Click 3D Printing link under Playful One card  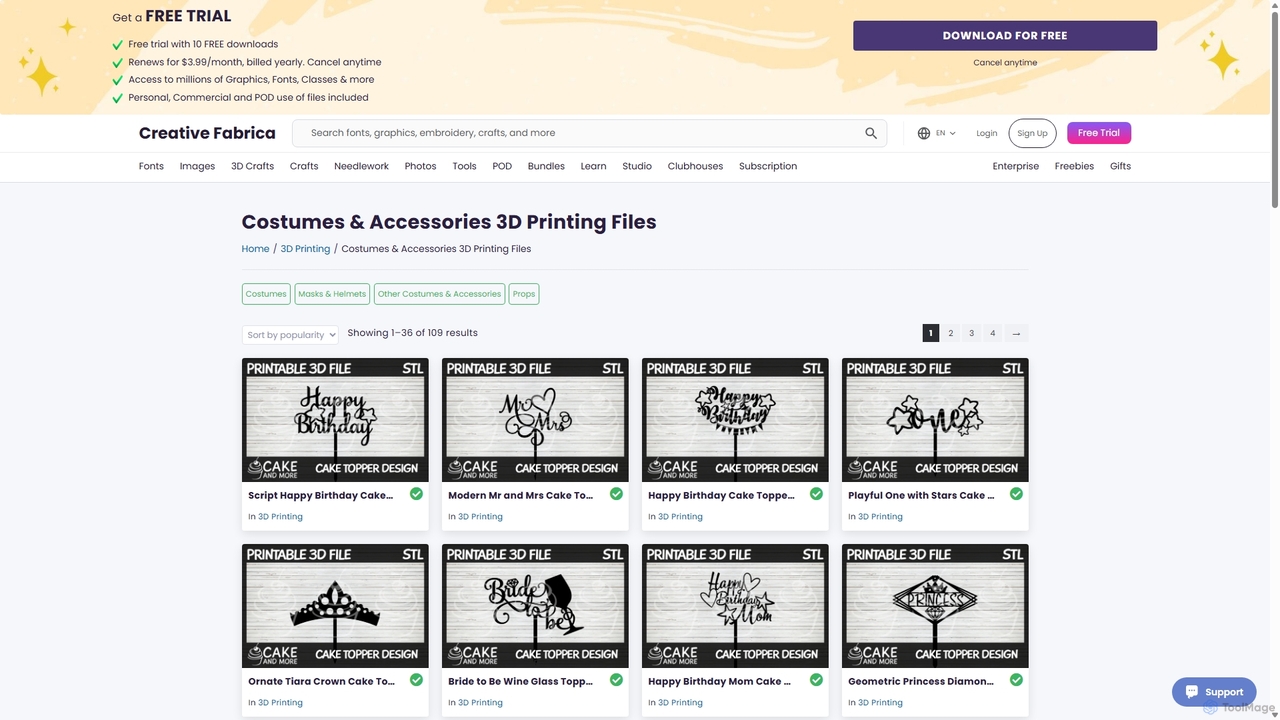(x=880, y=517)
